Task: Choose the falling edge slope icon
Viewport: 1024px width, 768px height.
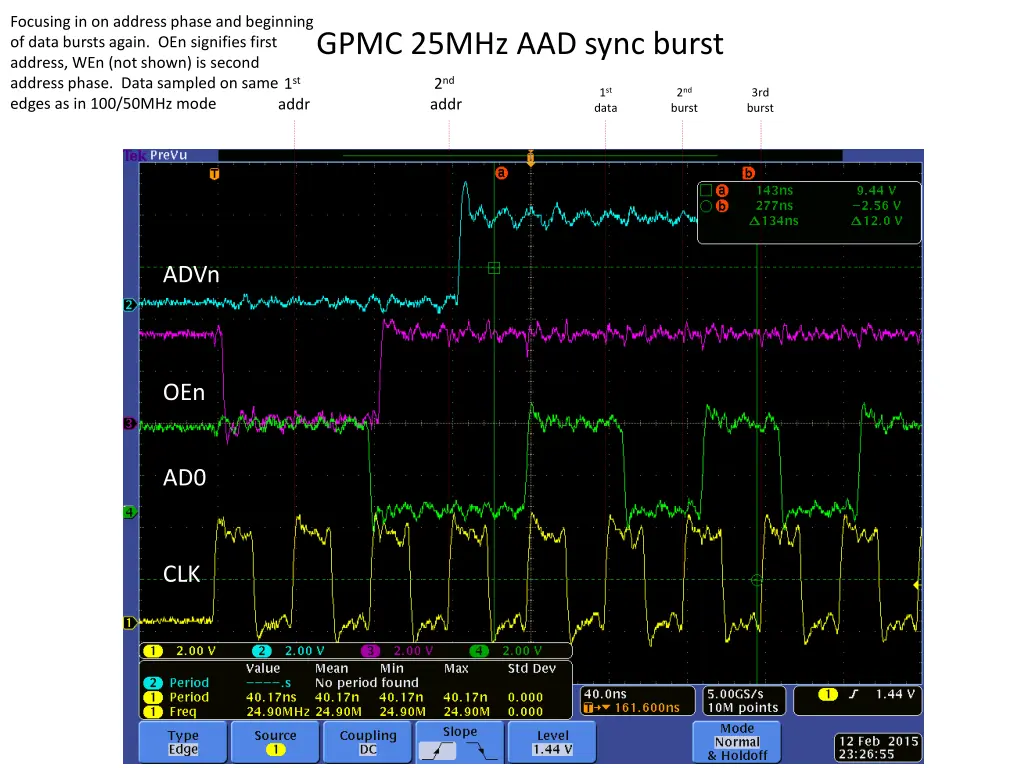Action: pyautogui.click(x=482, y=750)
